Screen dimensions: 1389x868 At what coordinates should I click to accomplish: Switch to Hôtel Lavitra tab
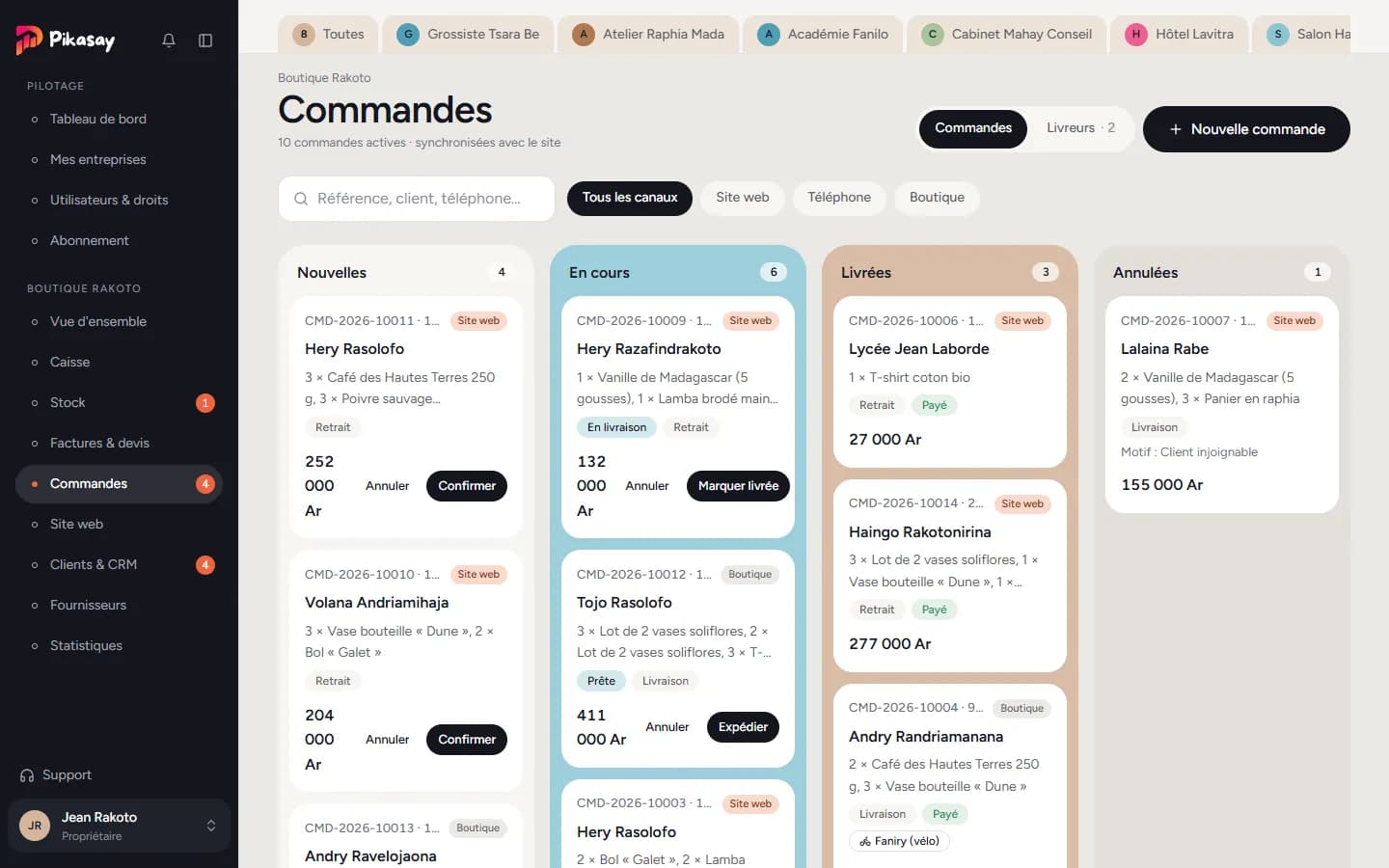coord(1180,34)
